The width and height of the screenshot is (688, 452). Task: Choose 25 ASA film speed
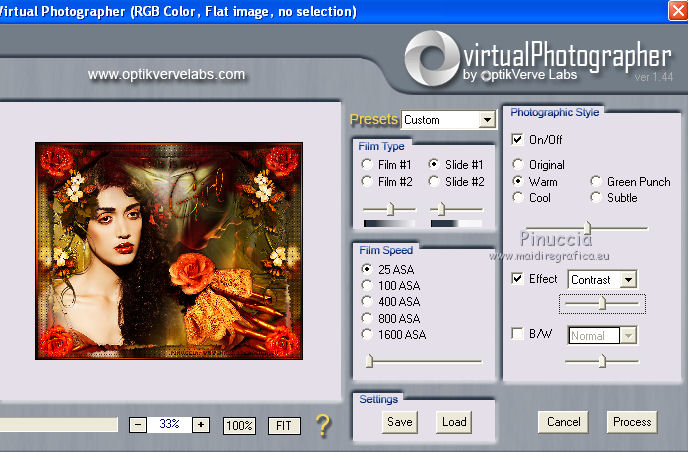367,269
